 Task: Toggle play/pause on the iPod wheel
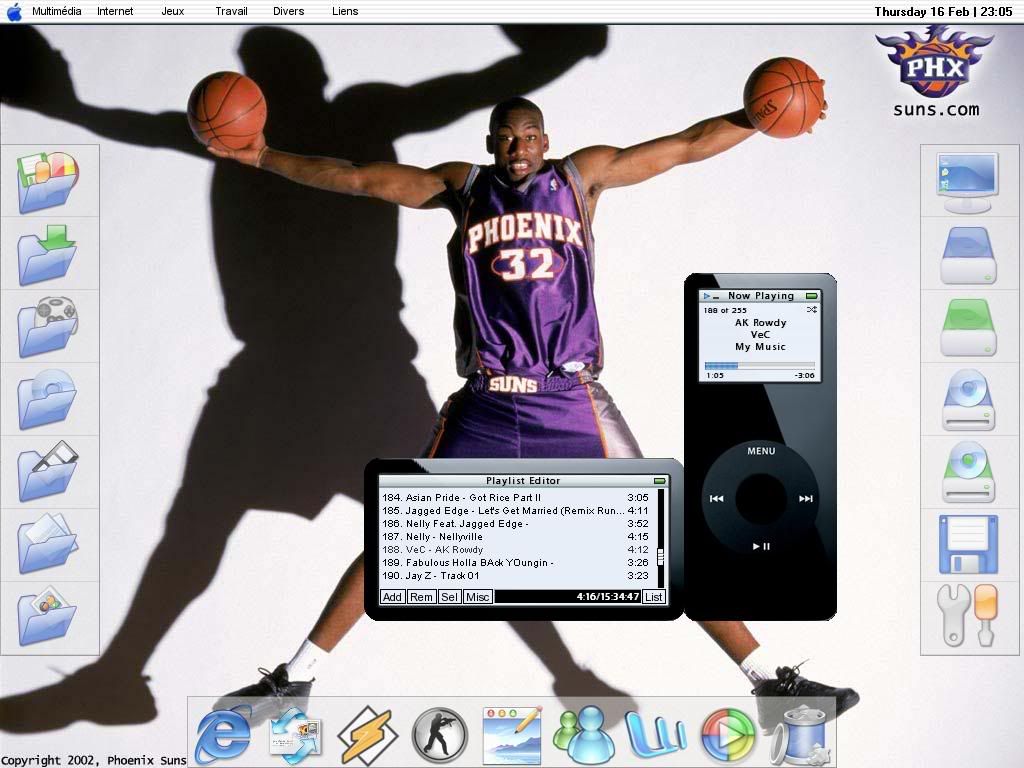point(761,546)
